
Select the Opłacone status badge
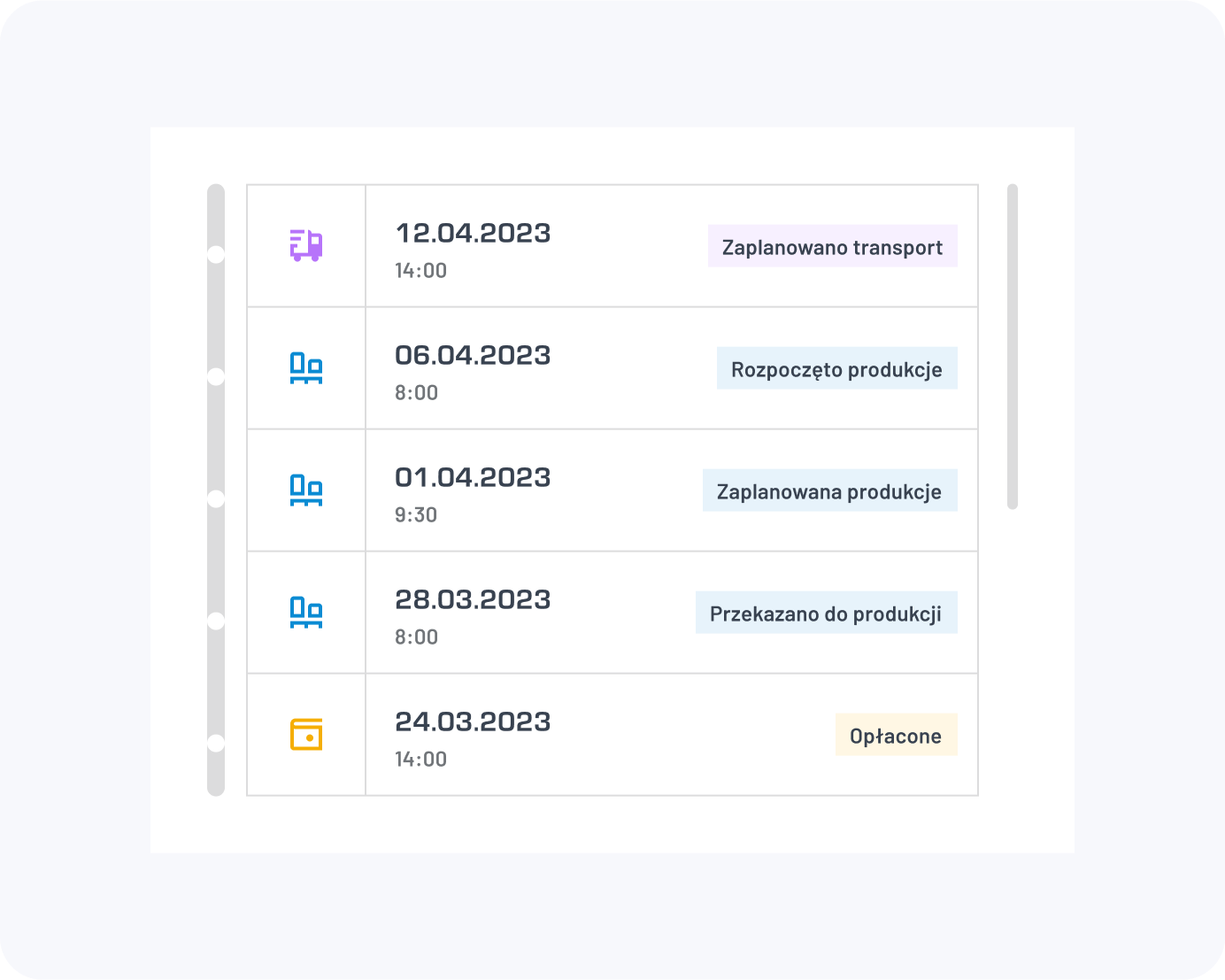(896, 735)
